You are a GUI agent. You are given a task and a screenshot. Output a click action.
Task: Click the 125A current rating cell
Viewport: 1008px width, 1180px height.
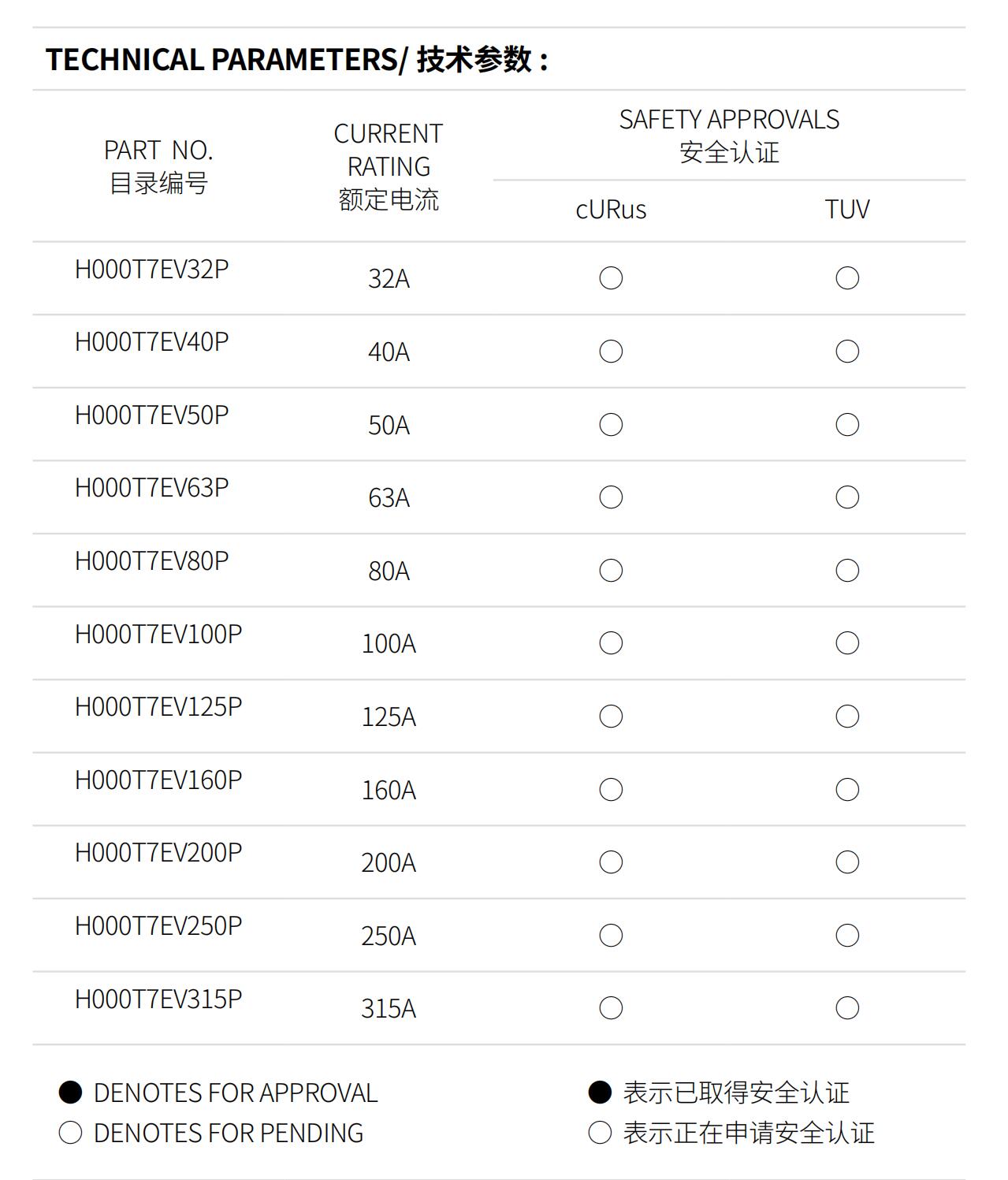(389, 717)
